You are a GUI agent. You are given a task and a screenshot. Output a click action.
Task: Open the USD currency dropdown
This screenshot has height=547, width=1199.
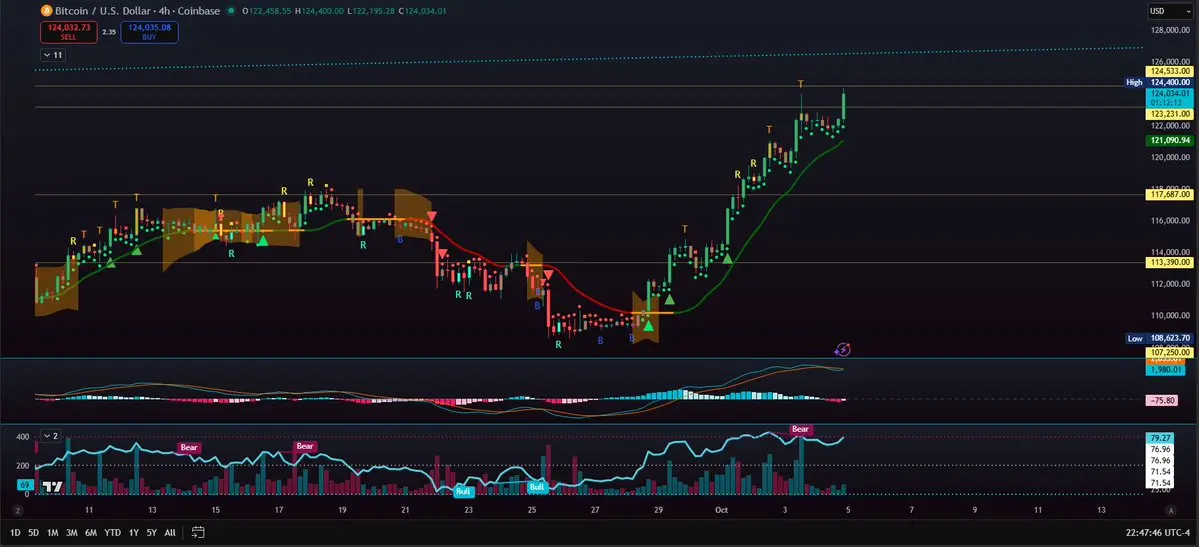pyautogui.click(x=1170, y=11)
